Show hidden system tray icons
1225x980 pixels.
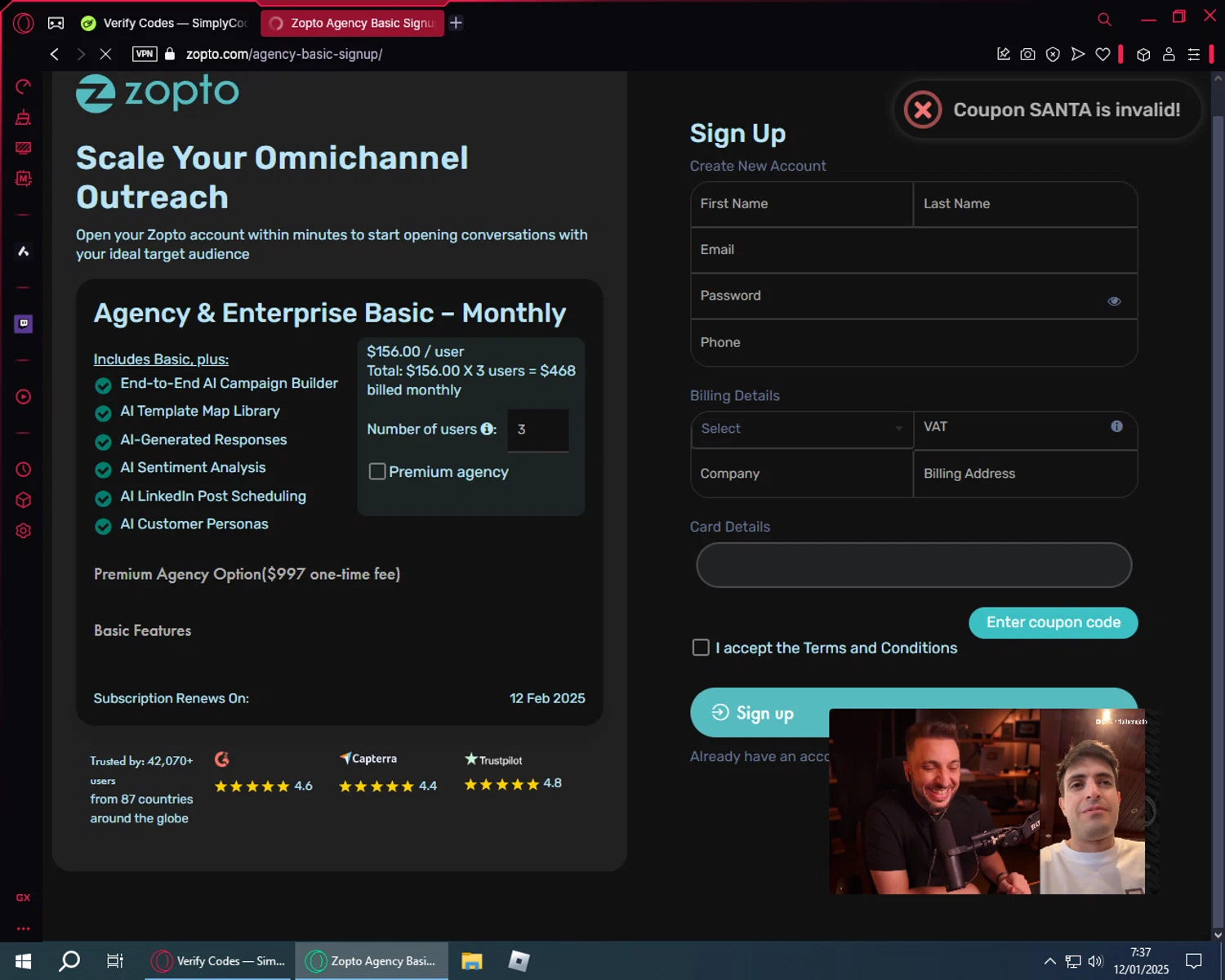pos(1050,961)
